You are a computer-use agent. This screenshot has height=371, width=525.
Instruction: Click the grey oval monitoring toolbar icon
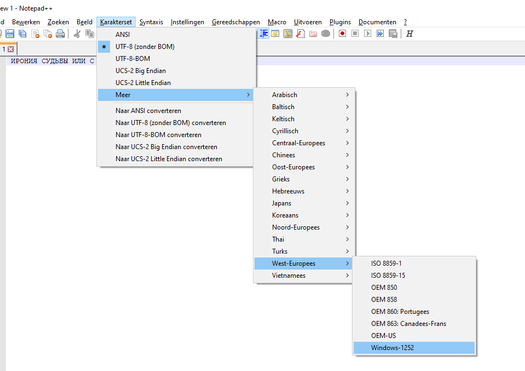click(x=325, y=33)
